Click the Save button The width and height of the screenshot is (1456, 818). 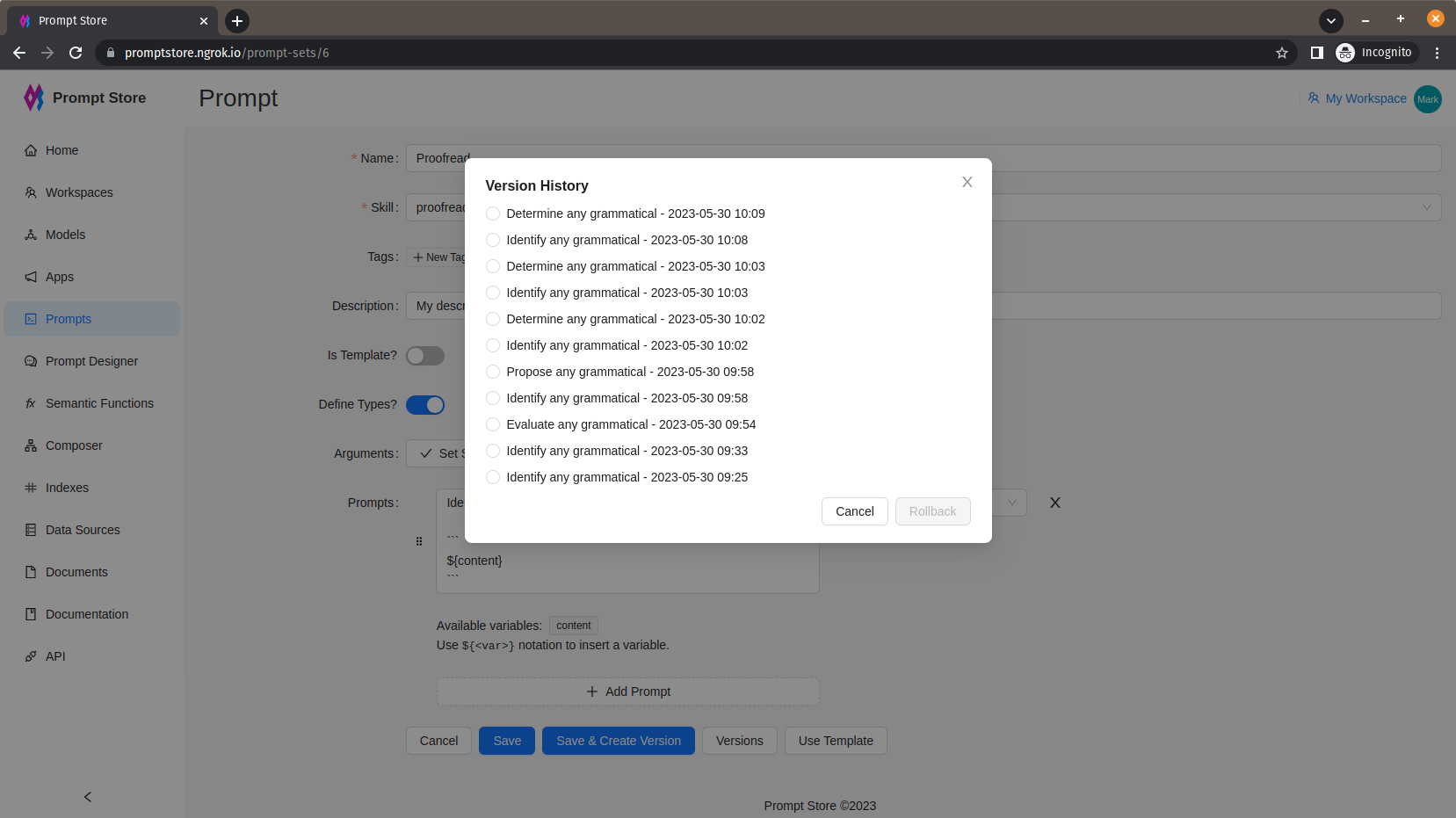coord(507,741)
